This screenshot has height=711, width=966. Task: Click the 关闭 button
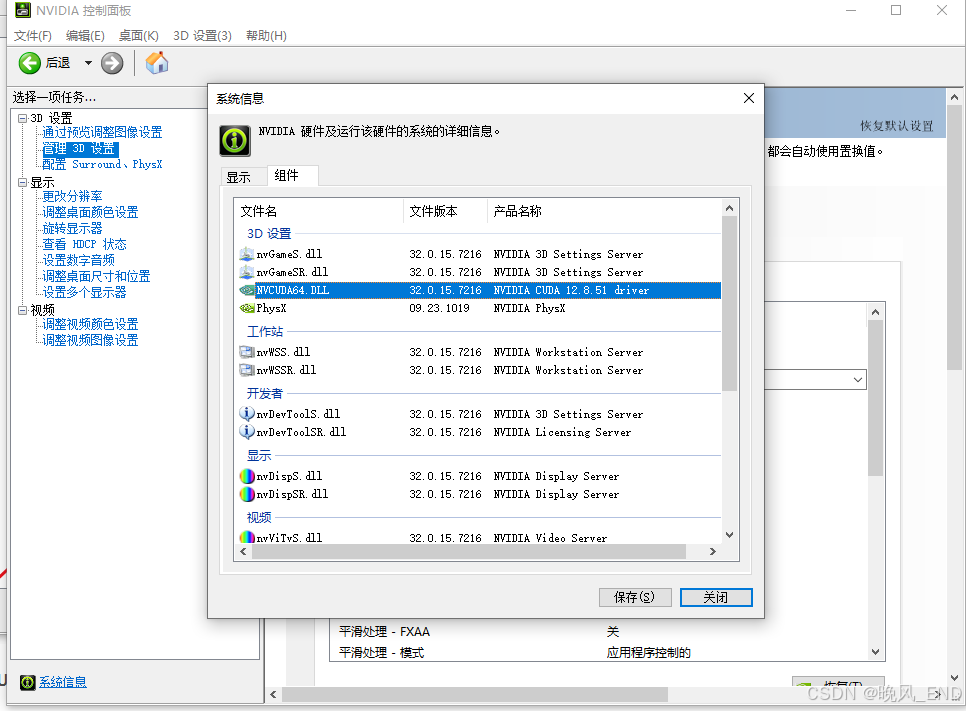716,597
